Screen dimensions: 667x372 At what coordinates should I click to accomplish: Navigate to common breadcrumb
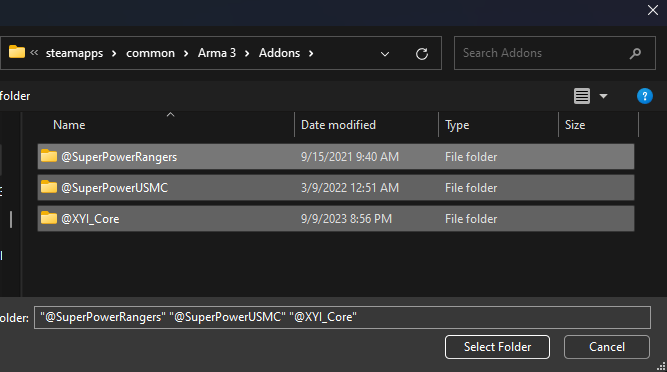[x=150, y=53]
